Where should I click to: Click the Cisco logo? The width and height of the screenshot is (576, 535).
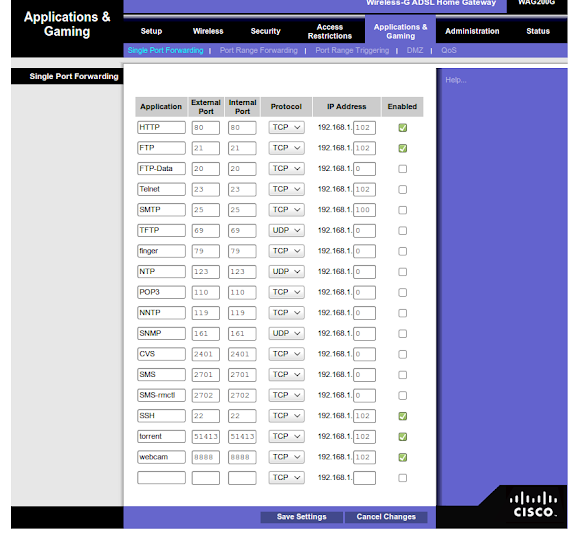pyautogui.click(x=533, y=505)
